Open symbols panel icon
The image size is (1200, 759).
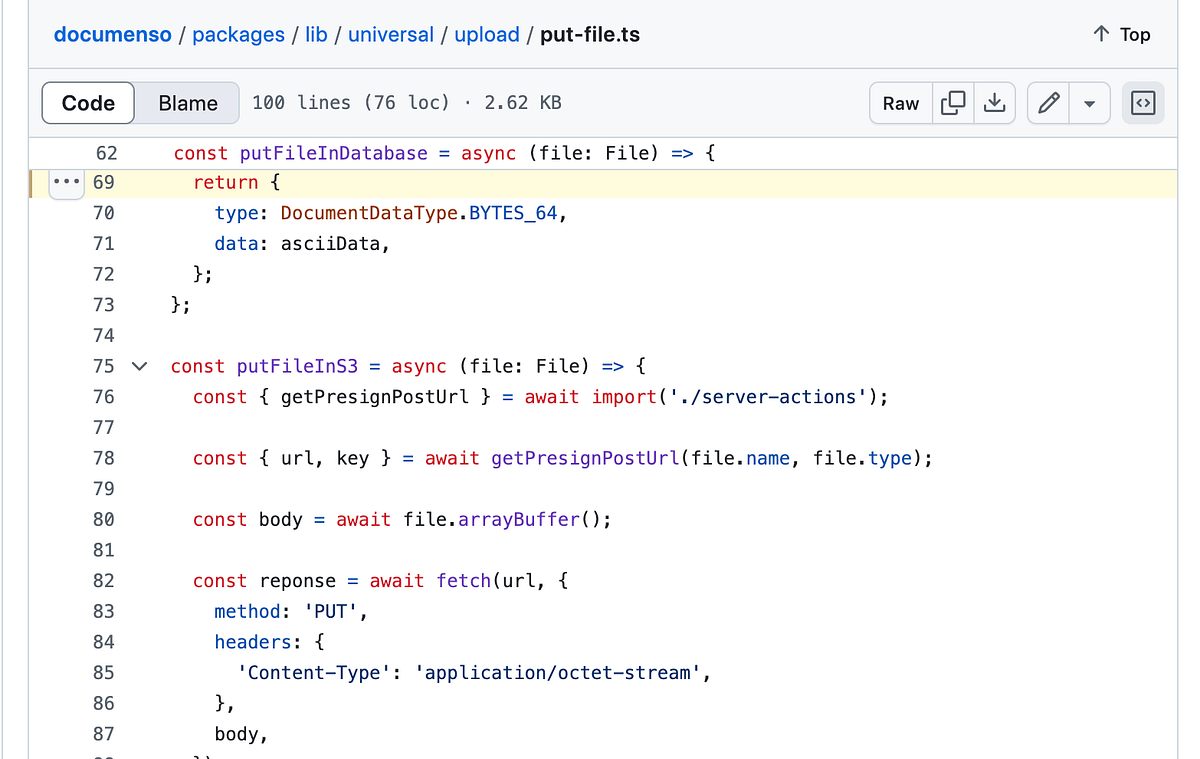(1143, 103)
